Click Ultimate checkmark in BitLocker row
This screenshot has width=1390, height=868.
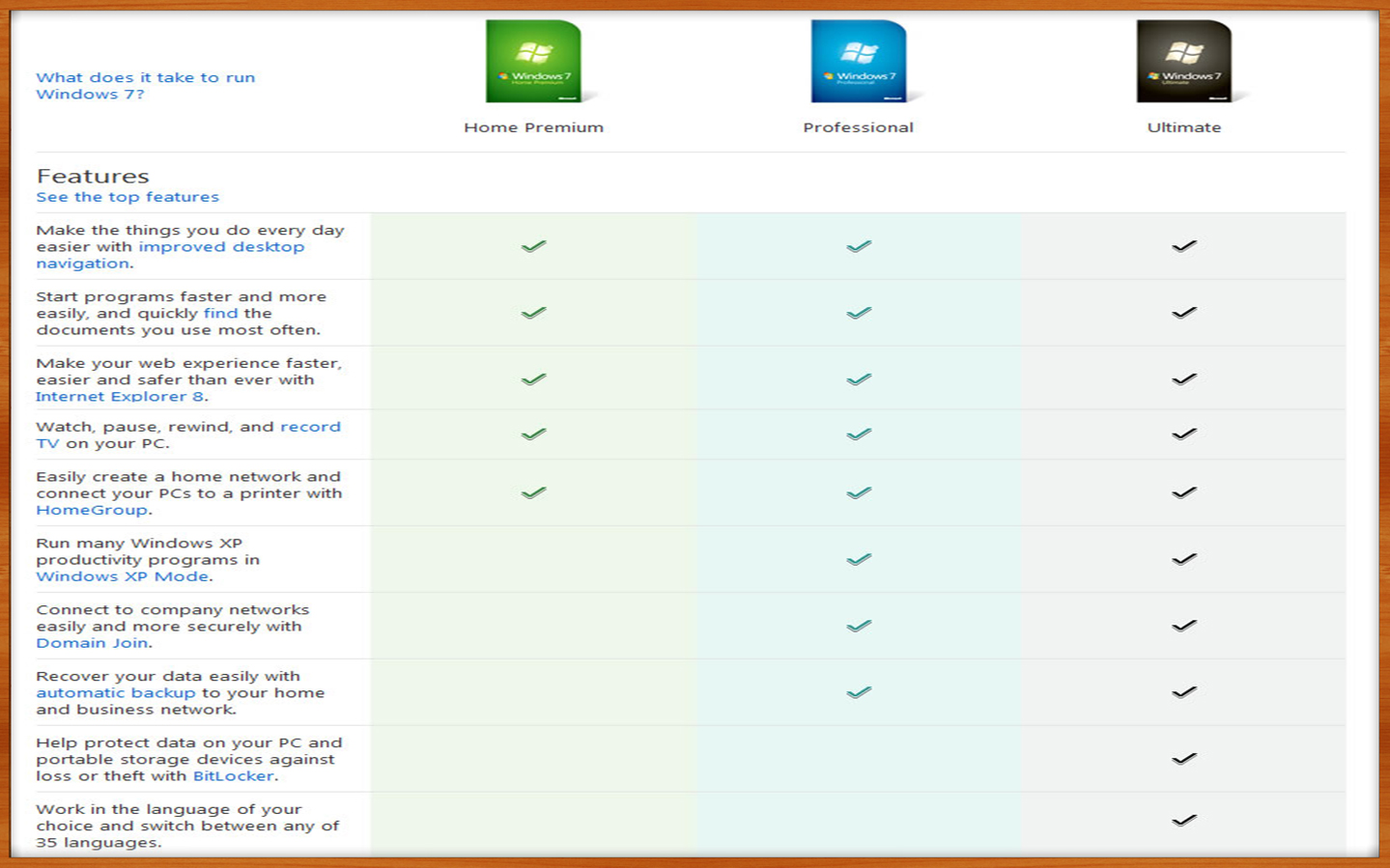[x=1184, y=759]
